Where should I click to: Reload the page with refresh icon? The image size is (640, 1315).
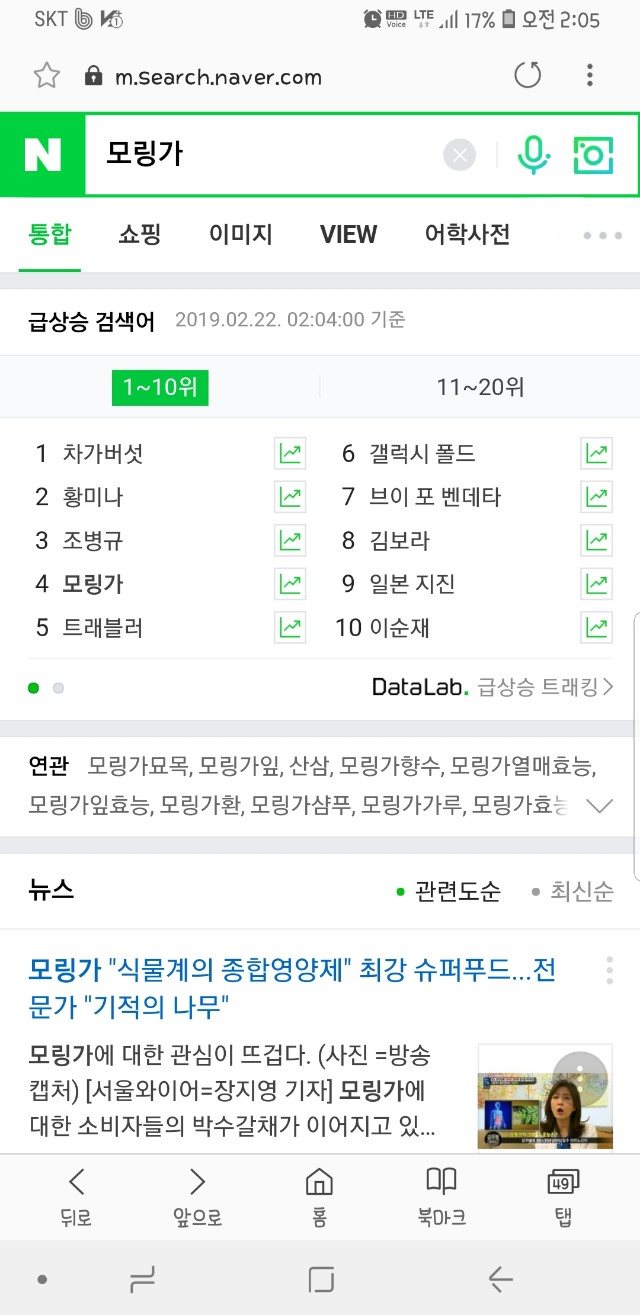(527, 75)
